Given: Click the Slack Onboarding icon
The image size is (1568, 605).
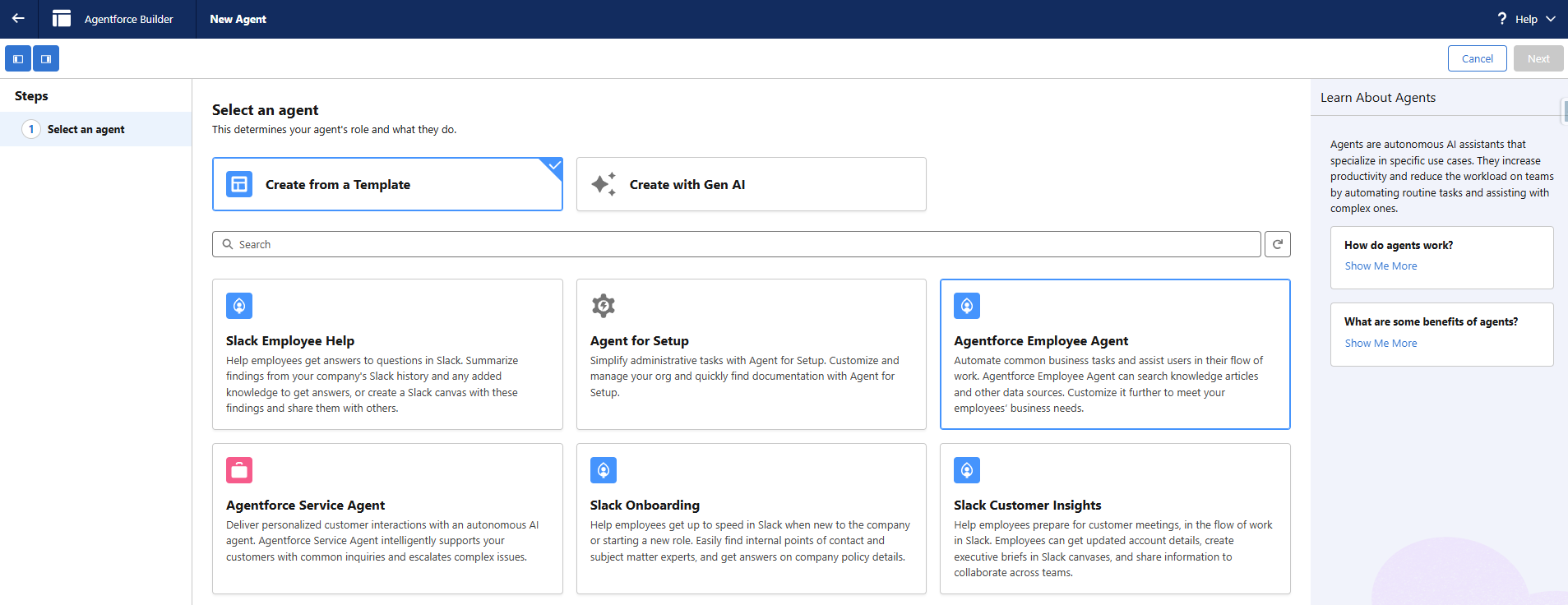Looking at the screenshot, I should click(604, 470).
